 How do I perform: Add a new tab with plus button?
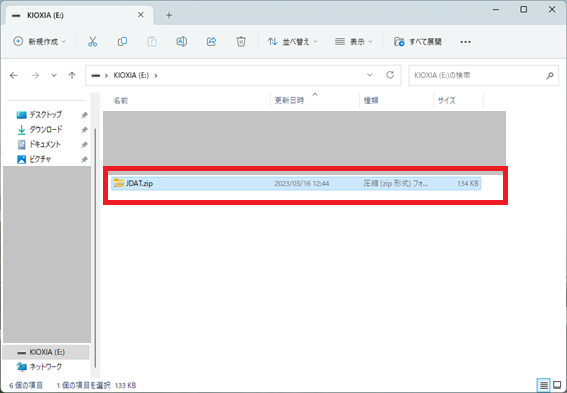169,15
